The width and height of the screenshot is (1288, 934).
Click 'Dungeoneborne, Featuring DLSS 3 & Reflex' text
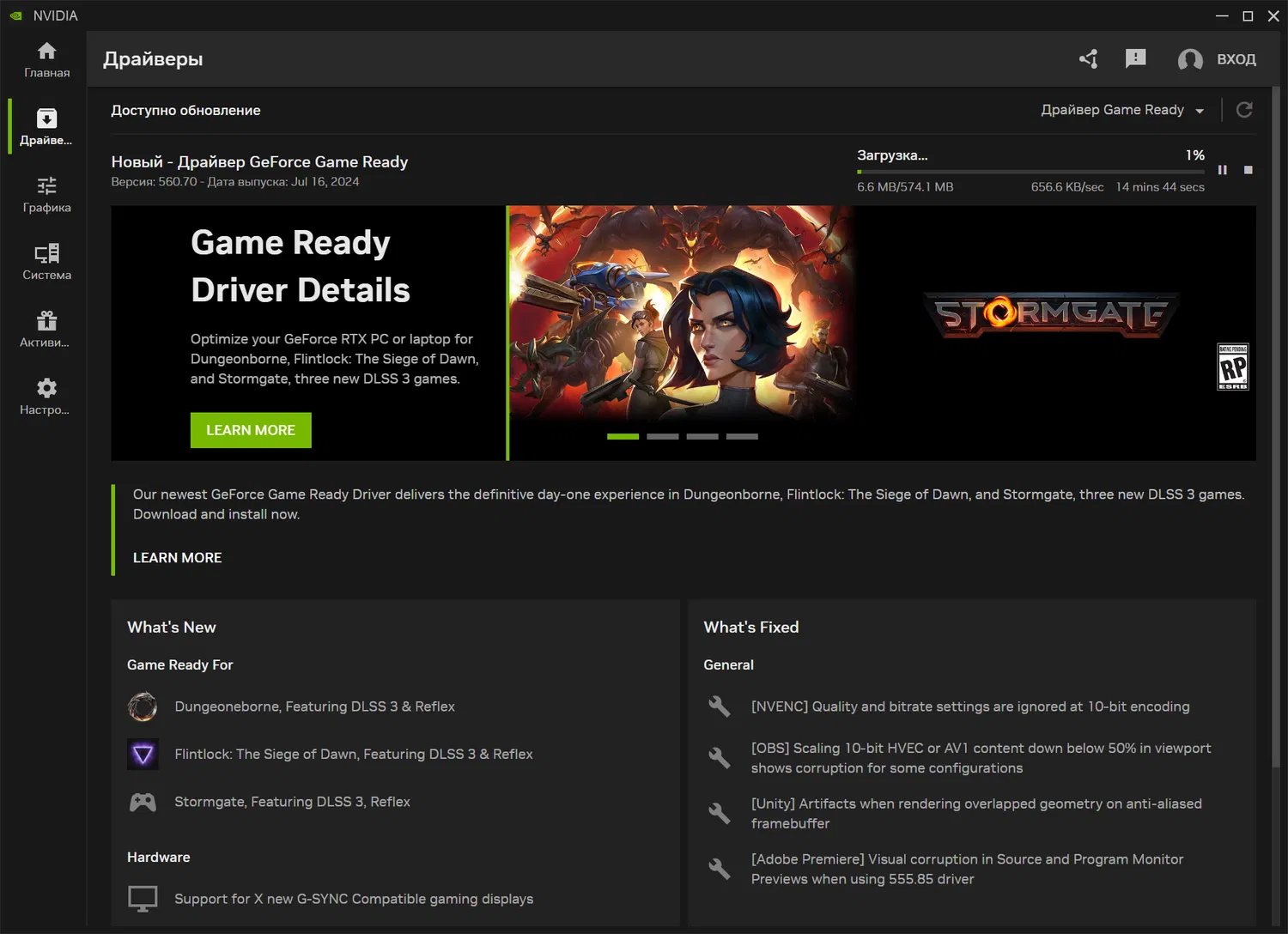pos(315,707)
